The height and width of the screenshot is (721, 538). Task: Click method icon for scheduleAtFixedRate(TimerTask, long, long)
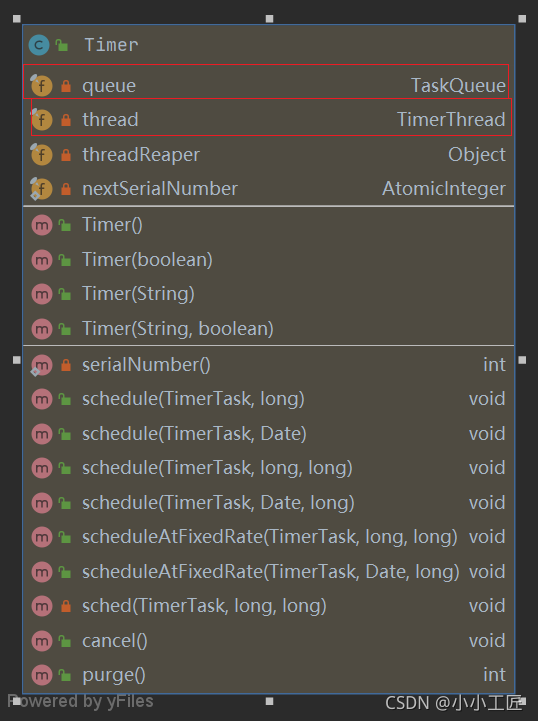42,537
